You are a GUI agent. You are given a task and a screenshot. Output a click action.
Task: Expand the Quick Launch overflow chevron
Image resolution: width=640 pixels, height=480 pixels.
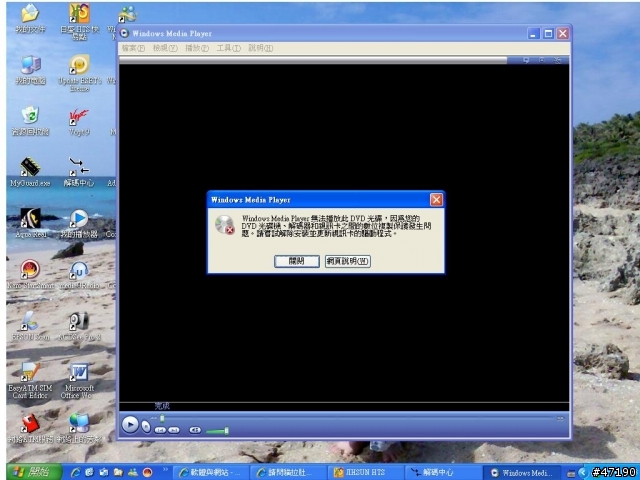pos(165,470)
